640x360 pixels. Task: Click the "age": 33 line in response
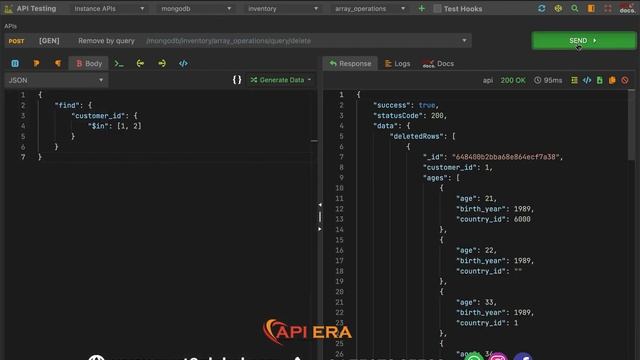tap(476, 302)
